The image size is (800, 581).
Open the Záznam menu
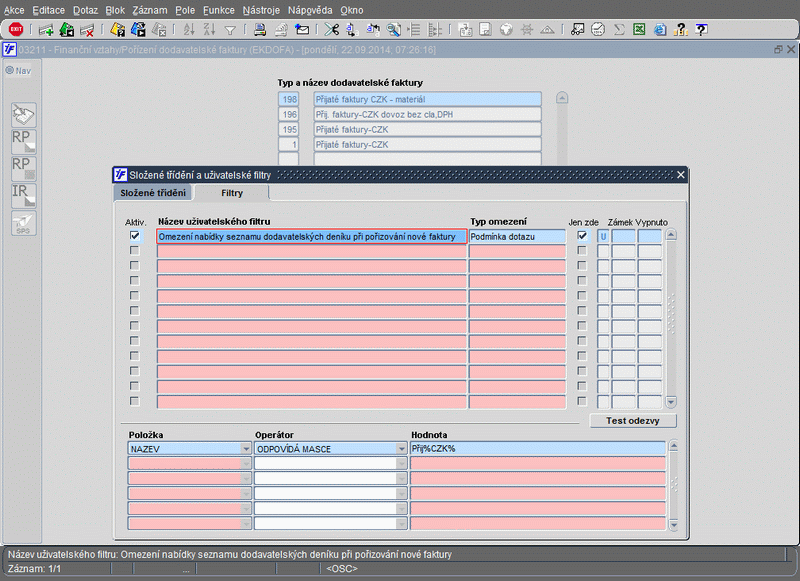(149, 10)
